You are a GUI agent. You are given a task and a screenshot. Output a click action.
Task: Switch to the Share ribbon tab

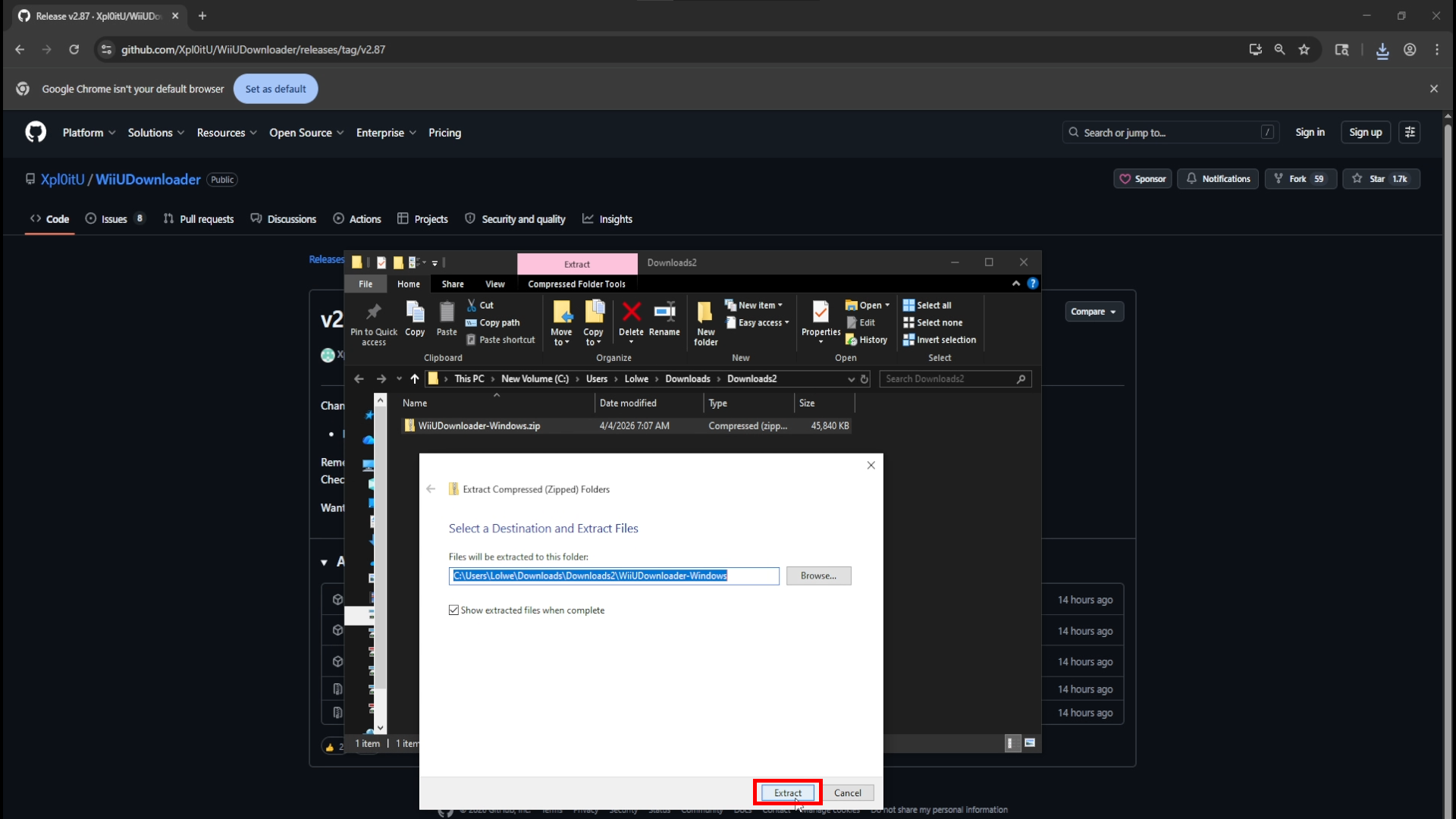pyautogui.click(x=453, y=284)
